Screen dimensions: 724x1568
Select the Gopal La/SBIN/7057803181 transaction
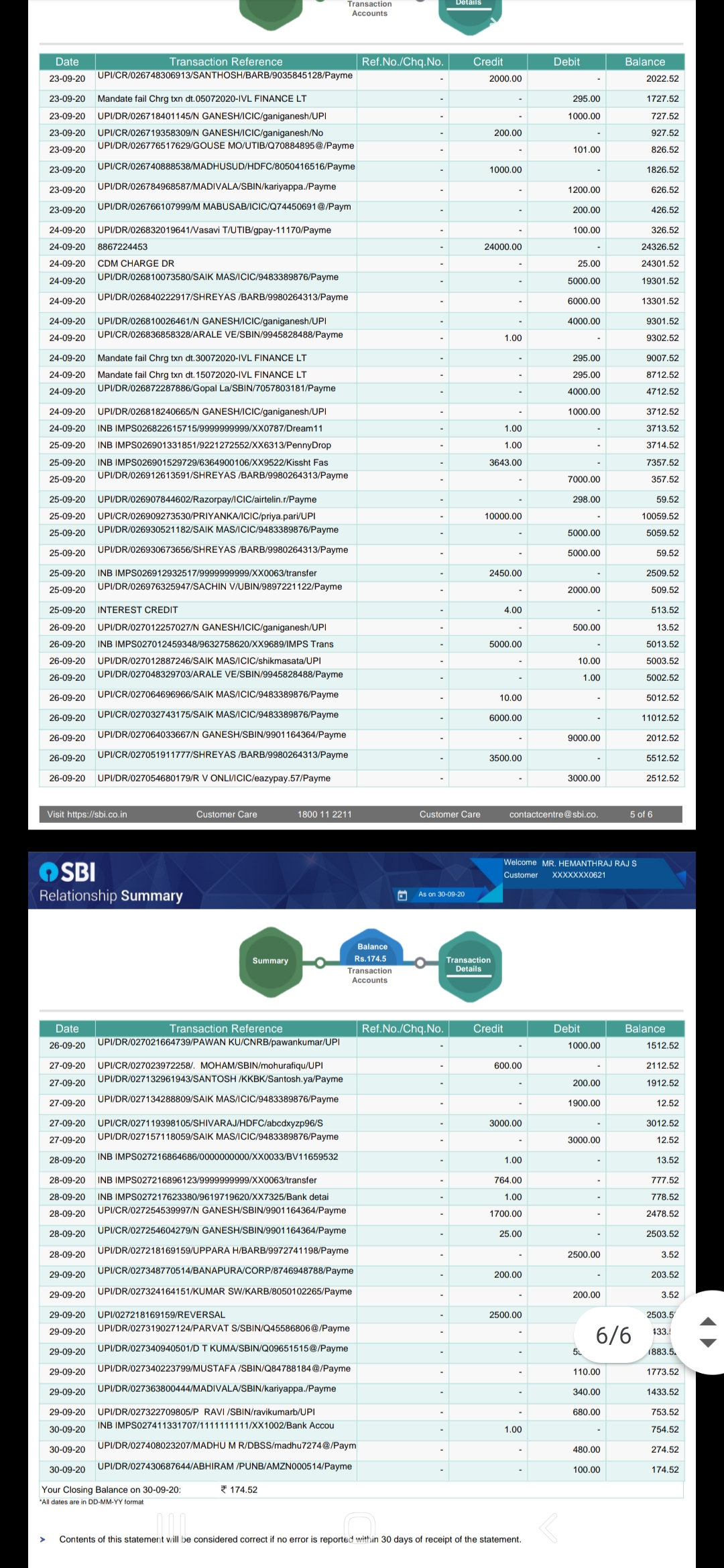pos(217,388)
